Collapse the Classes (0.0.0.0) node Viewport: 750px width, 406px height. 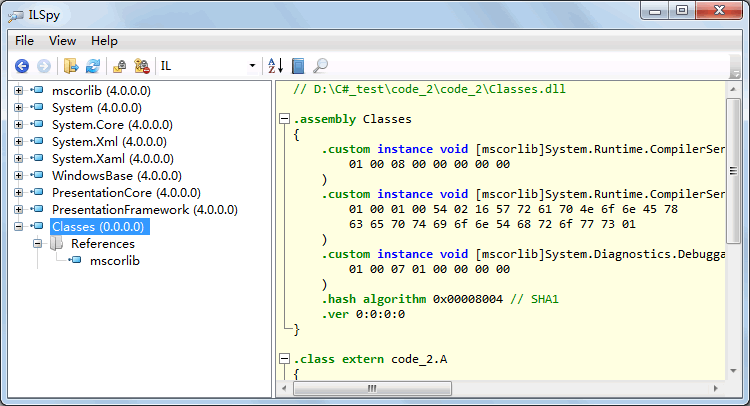[19, 227]
